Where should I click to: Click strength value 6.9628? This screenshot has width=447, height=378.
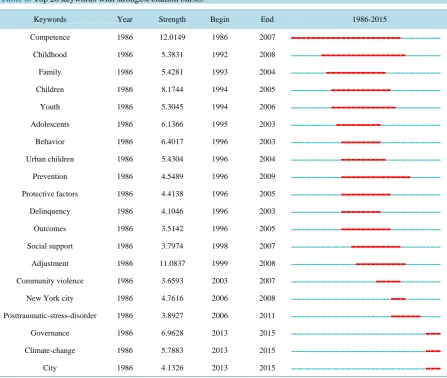172,333
